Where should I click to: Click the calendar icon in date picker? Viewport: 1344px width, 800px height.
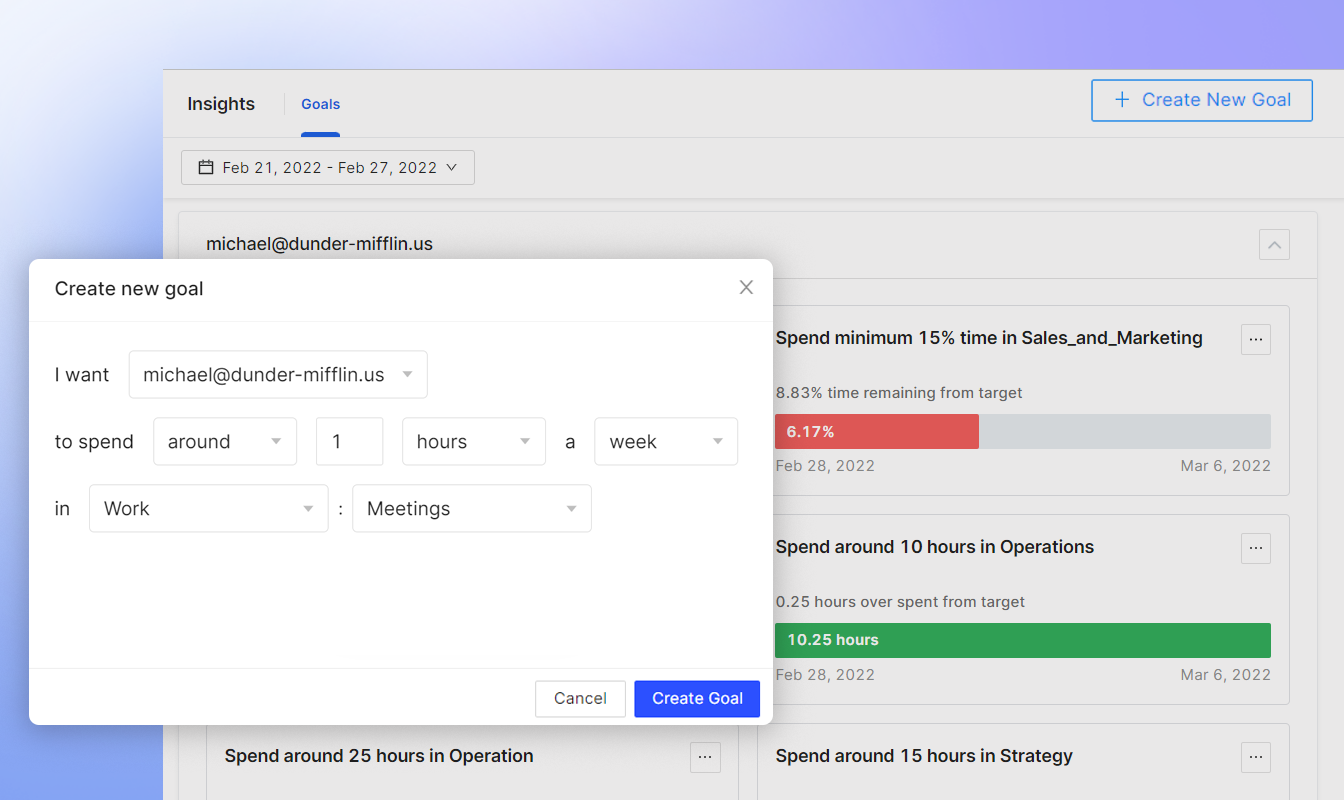point(206,167)
